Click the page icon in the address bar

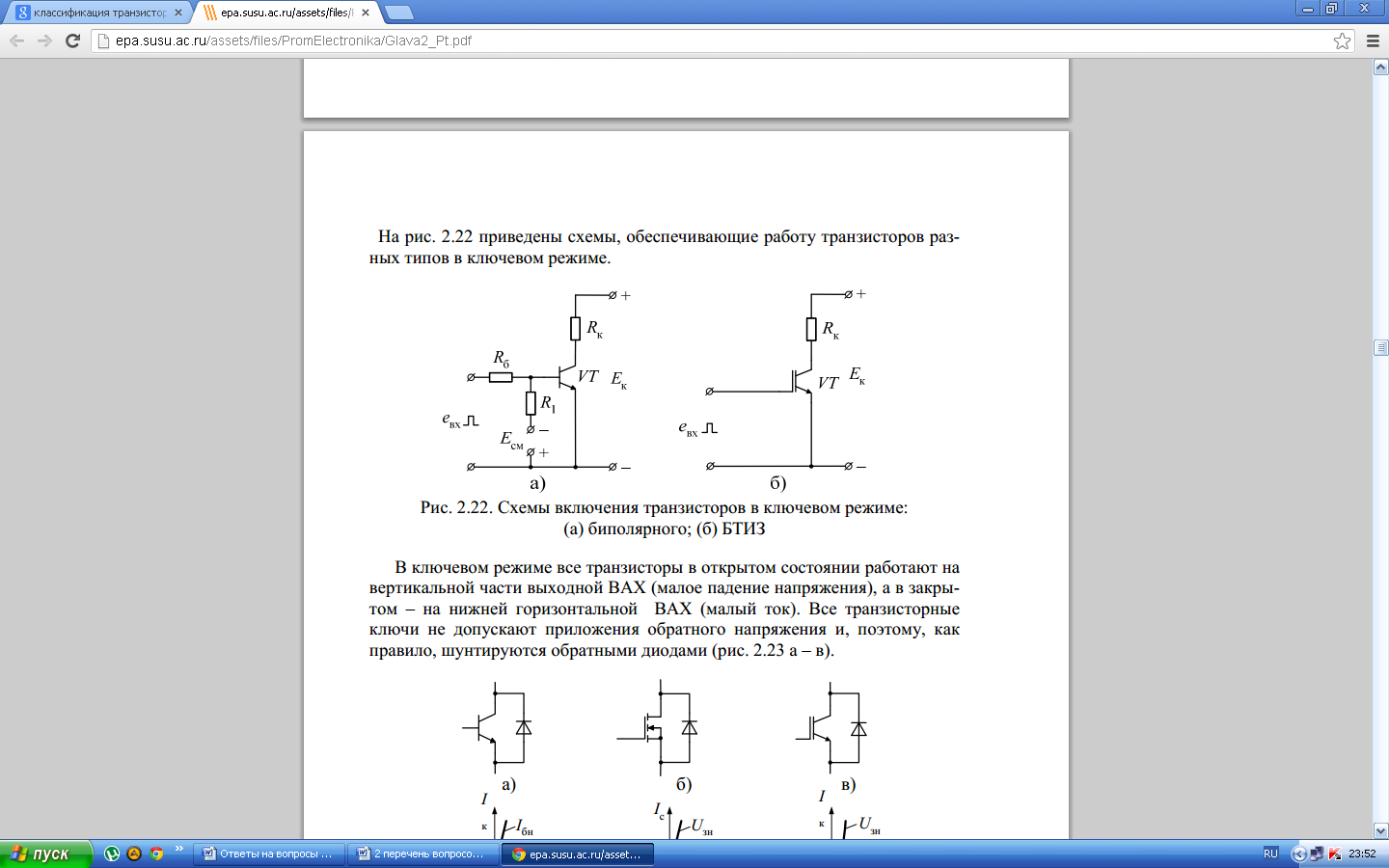tap(104, 41)
